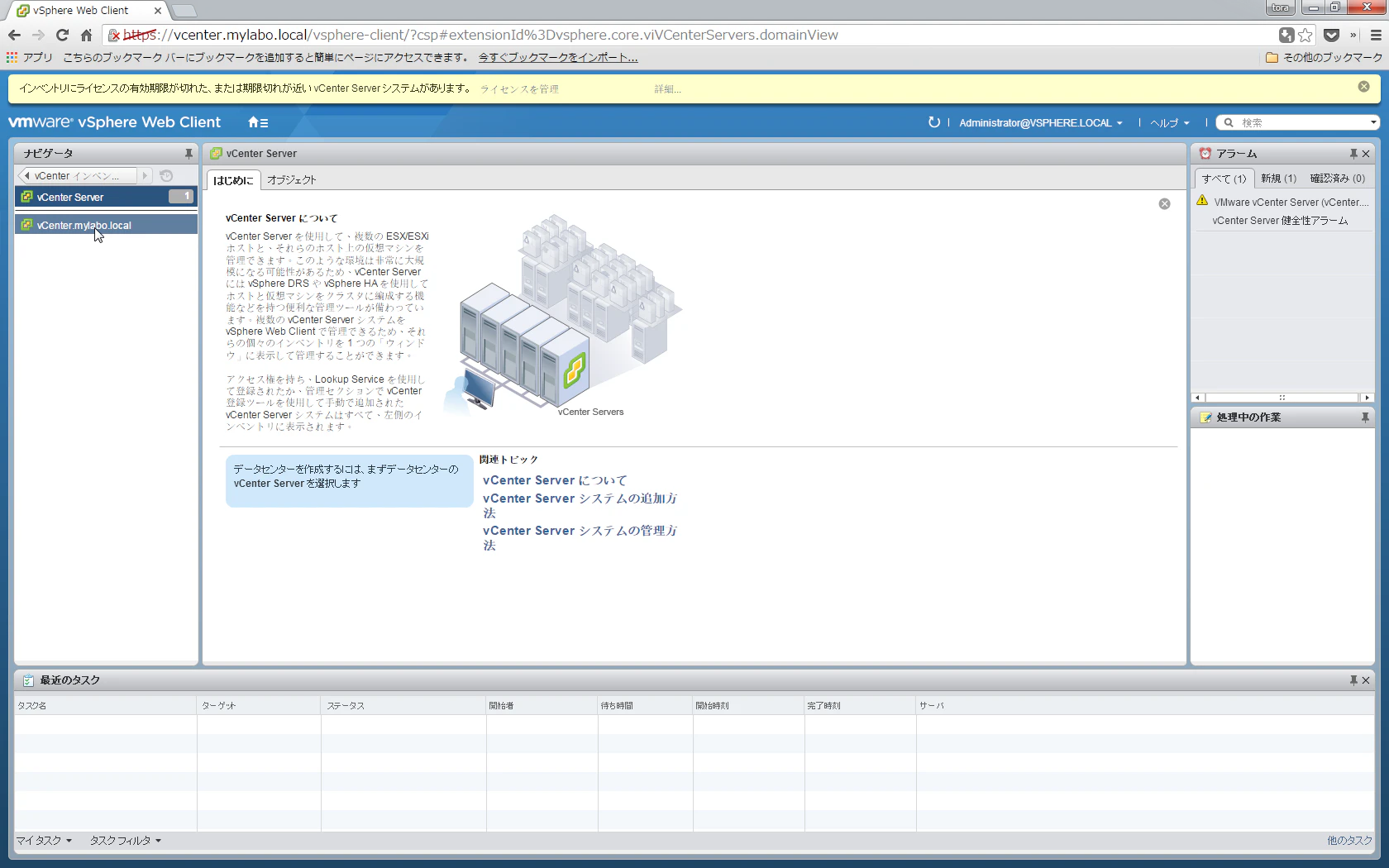Pin the Alarms panel

click(1353, 154)
